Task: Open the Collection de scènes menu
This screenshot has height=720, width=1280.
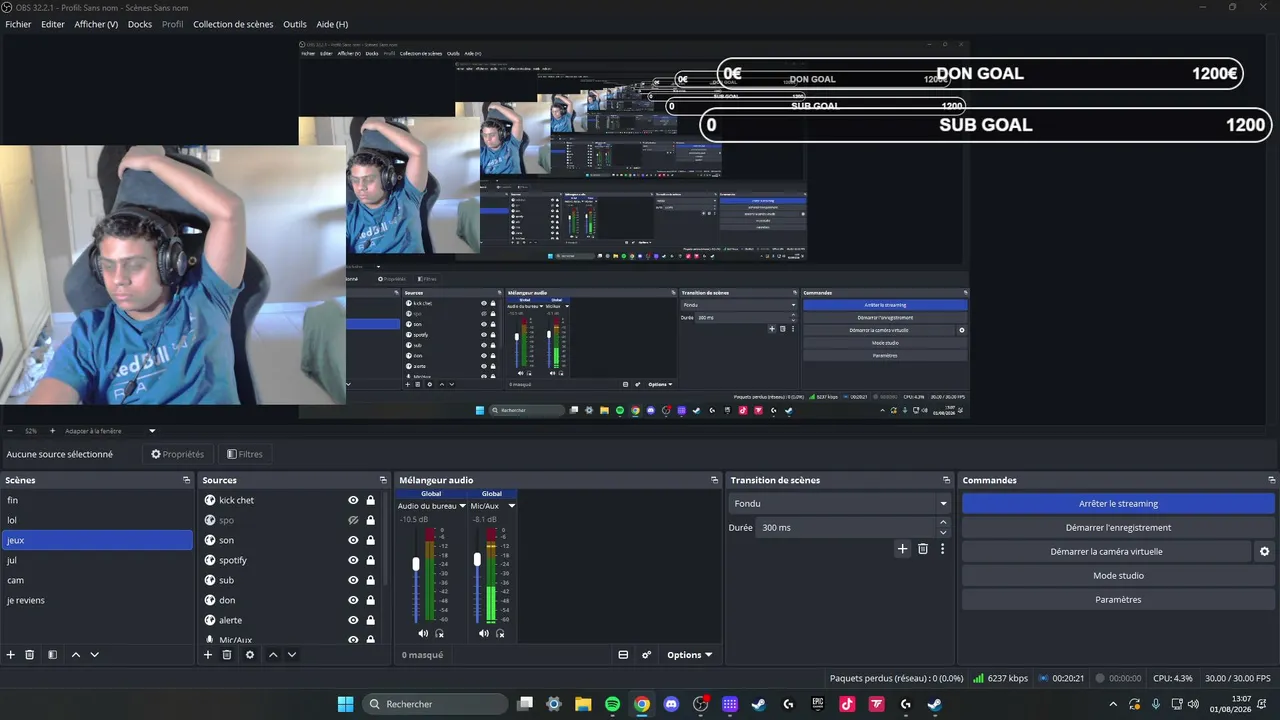Action: pyautogui.click(x=233, y=24)
